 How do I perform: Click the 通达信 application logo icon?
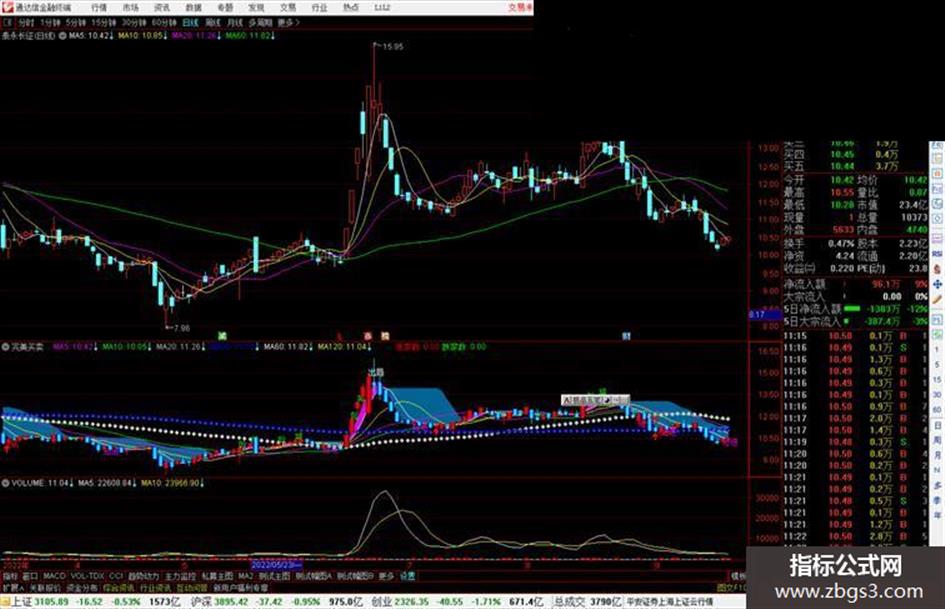coord(7,7)
